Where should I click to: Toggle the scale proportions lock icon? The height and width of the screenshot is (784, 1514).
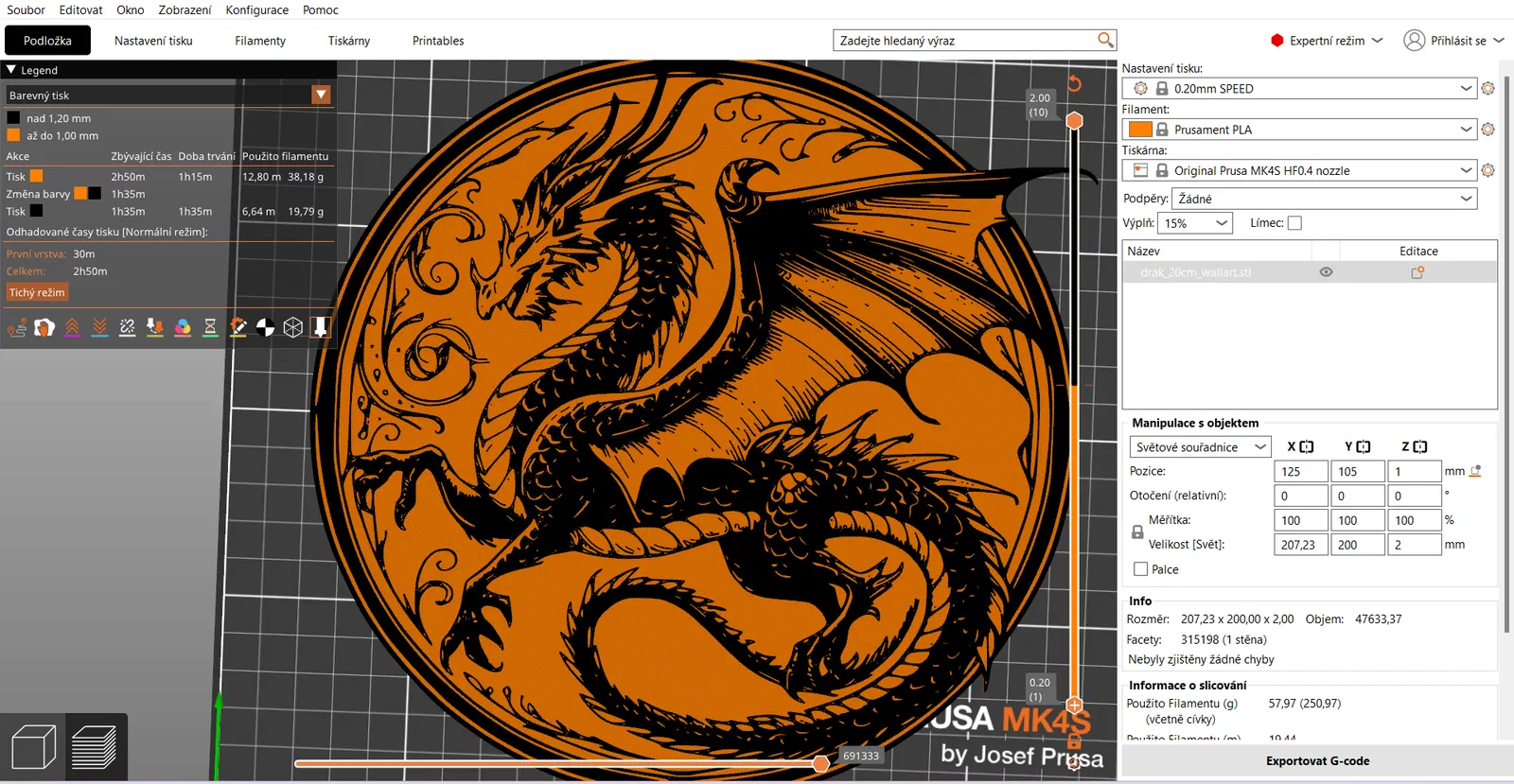coord(1137,532)
